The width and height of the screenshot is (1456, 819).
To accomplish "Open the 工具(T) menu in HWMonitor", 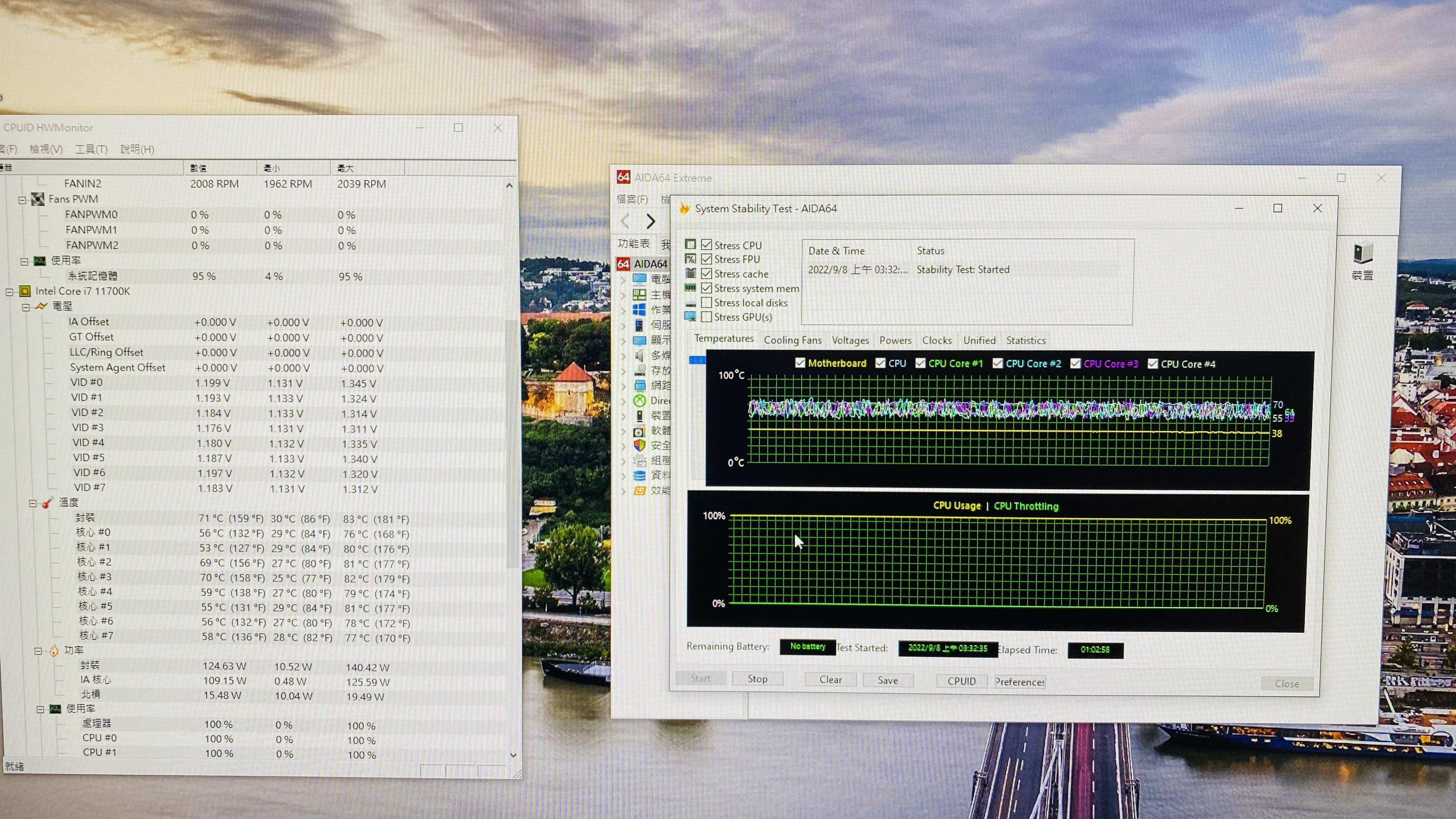I will click(91, 149).
